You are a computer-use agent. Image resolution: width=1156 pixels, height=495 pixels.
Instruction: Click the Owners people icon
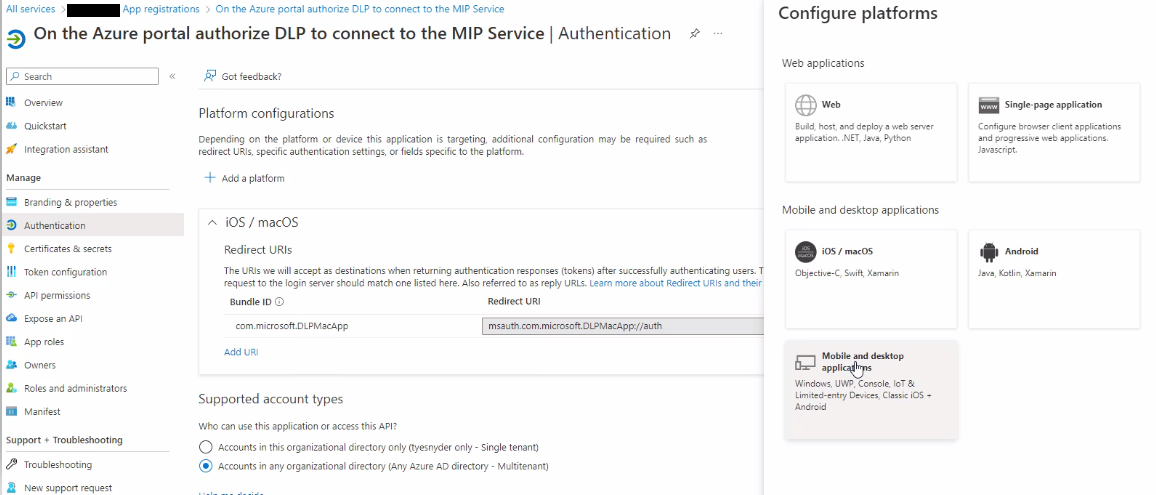11,365
